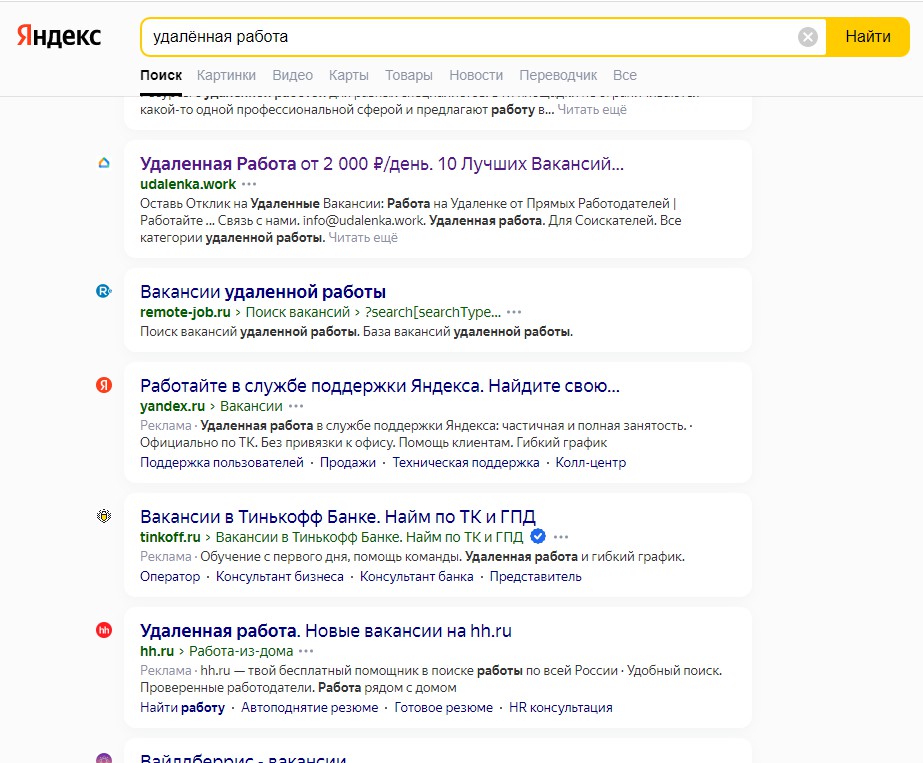
Task: Open Удаленная работа. Новые вакансии на hh.ru
Action: (326, 631)
